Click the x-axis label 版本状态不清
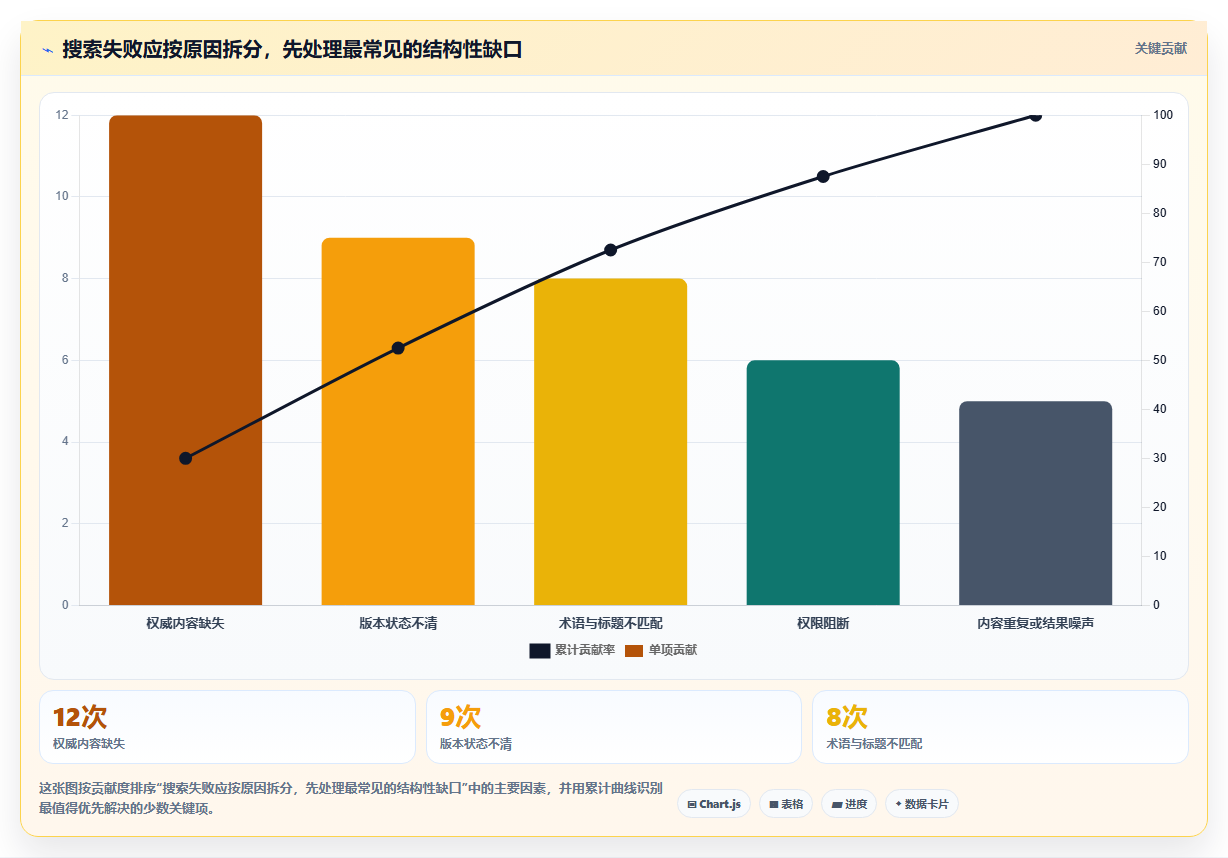 398,623
